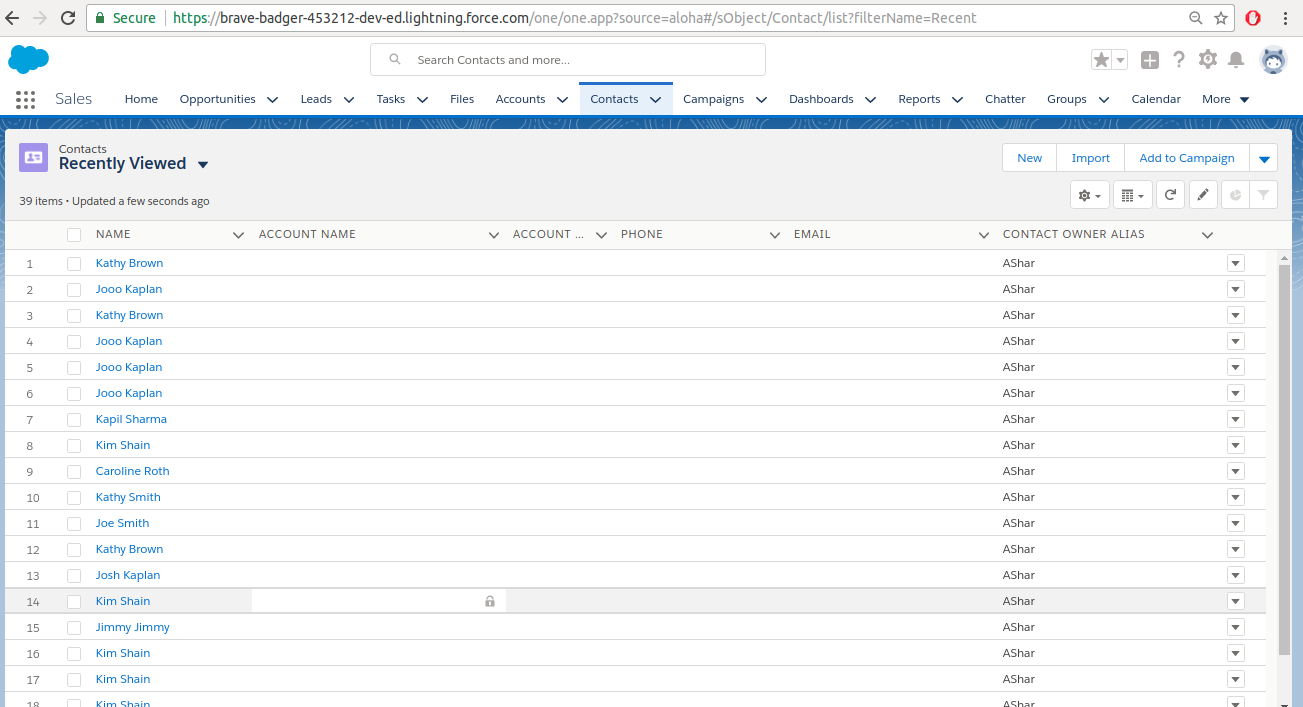Screen dimensions: 1303x707
Task: Open Global Actions plus icon
Action: coord(1150,60)
